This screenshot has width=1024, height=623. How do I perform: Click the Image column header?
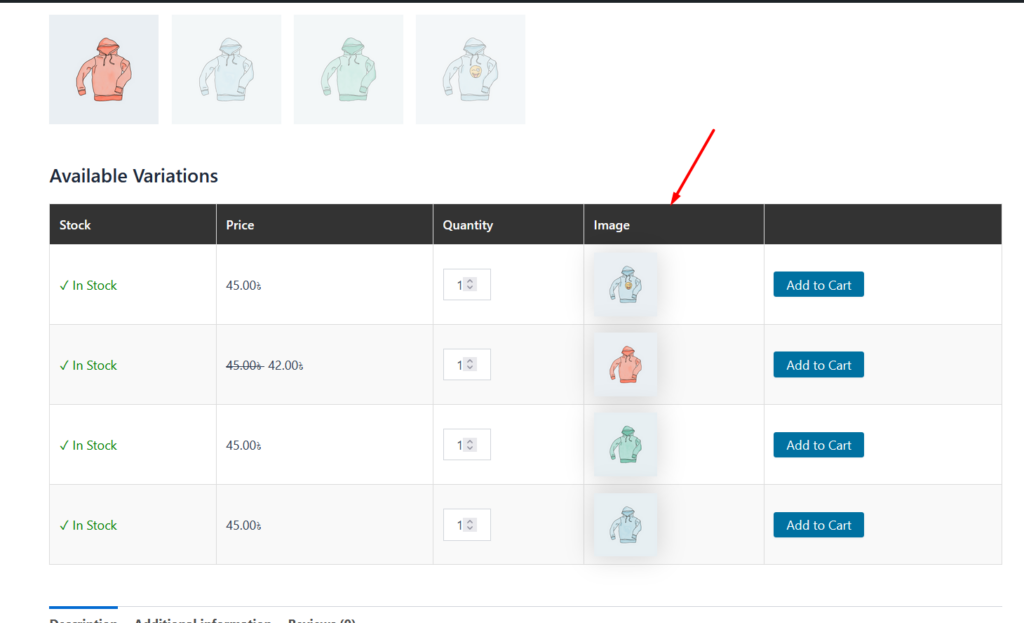click(x=611, y=225)
